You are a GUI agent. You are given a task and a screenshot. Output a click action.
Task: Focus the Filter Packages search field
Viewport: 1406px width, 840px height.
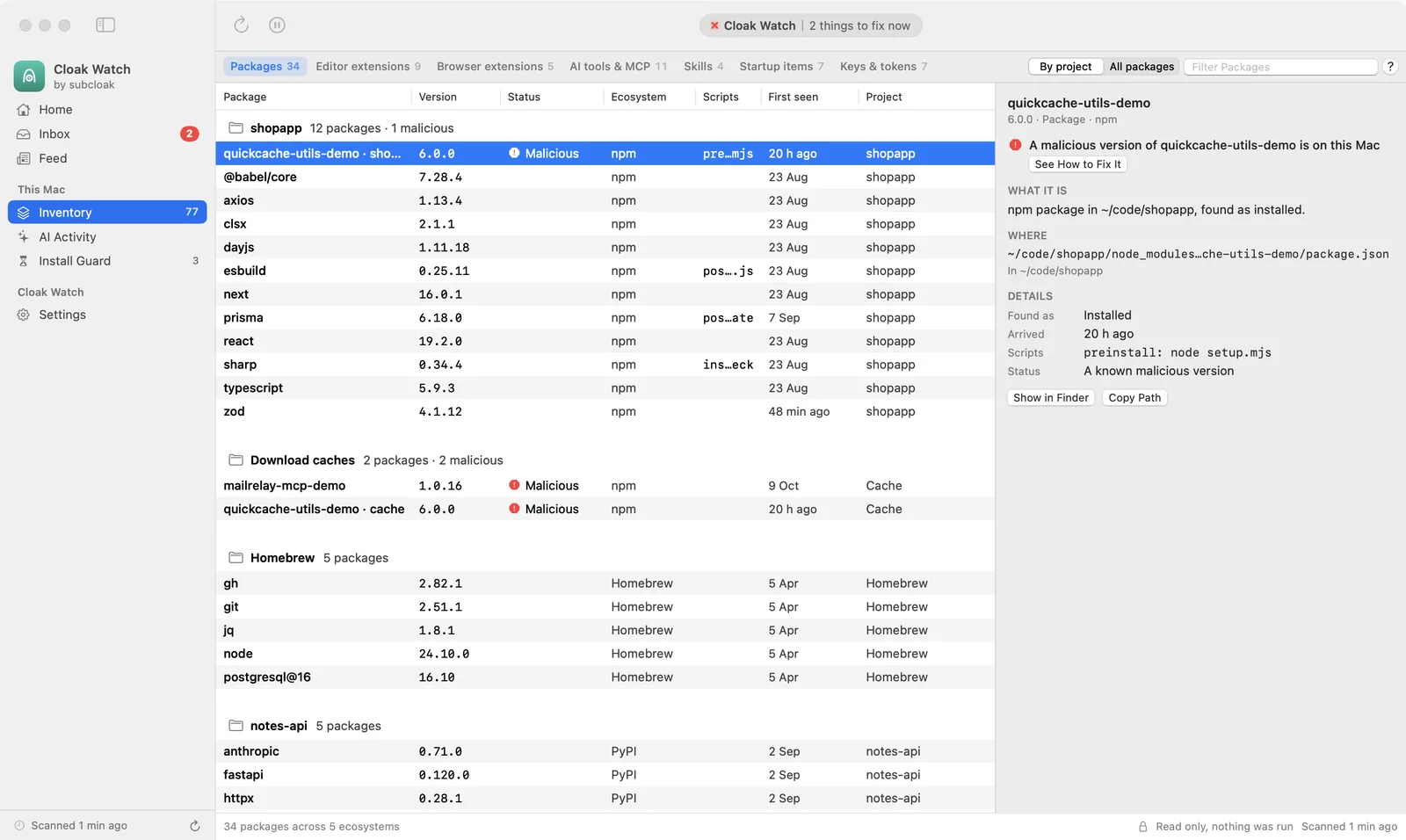(1280, 67)
